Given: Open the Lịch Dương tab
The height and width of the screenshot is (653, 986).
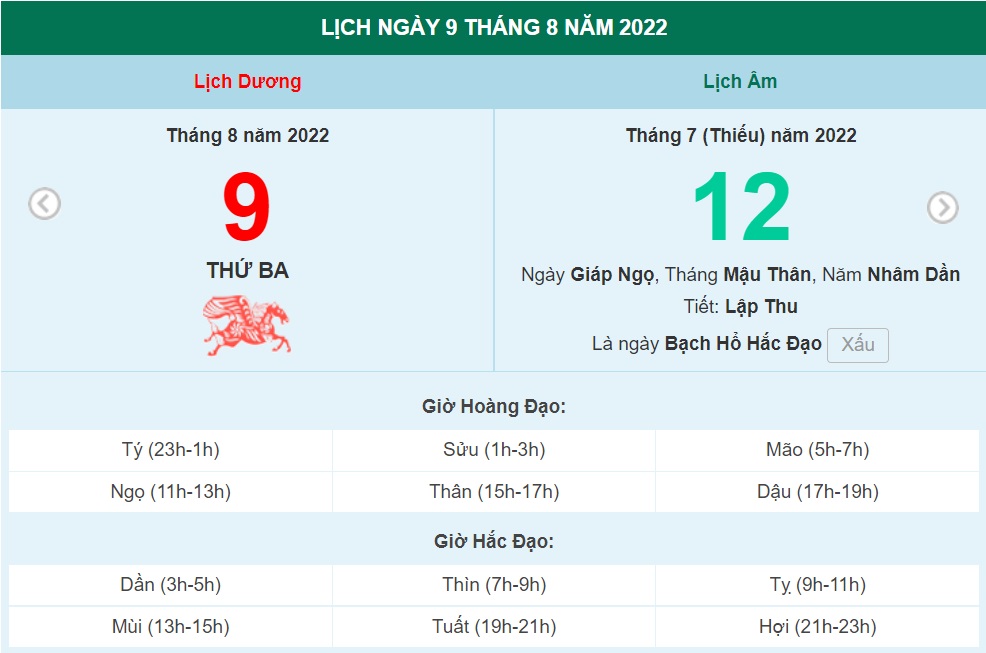Looking at the screenshot, I should pyautogui.click(x=247, y=81).
